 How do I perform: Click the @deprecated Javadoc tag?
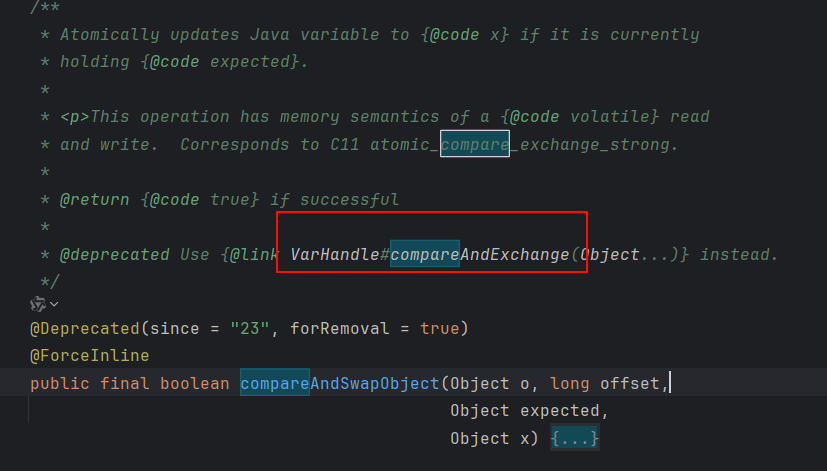[x=114, y=255]
